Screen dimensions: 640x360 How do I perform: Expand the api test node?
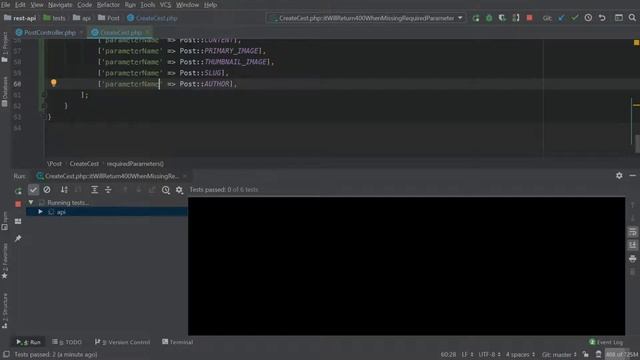pos(40,212)
